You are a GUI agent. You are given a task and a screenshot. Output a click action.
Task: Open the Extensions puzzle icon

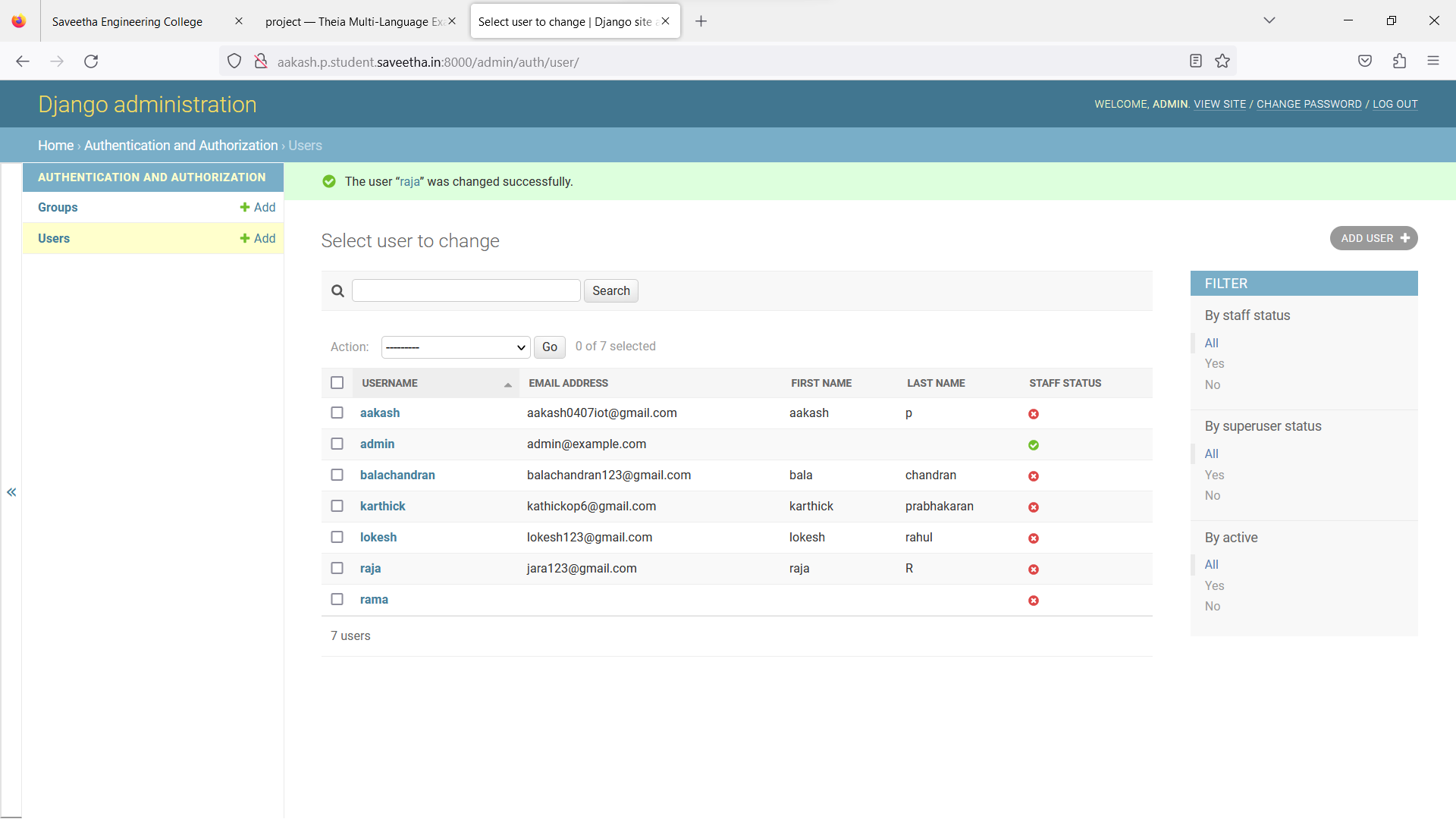click(x=1399, y=61)
